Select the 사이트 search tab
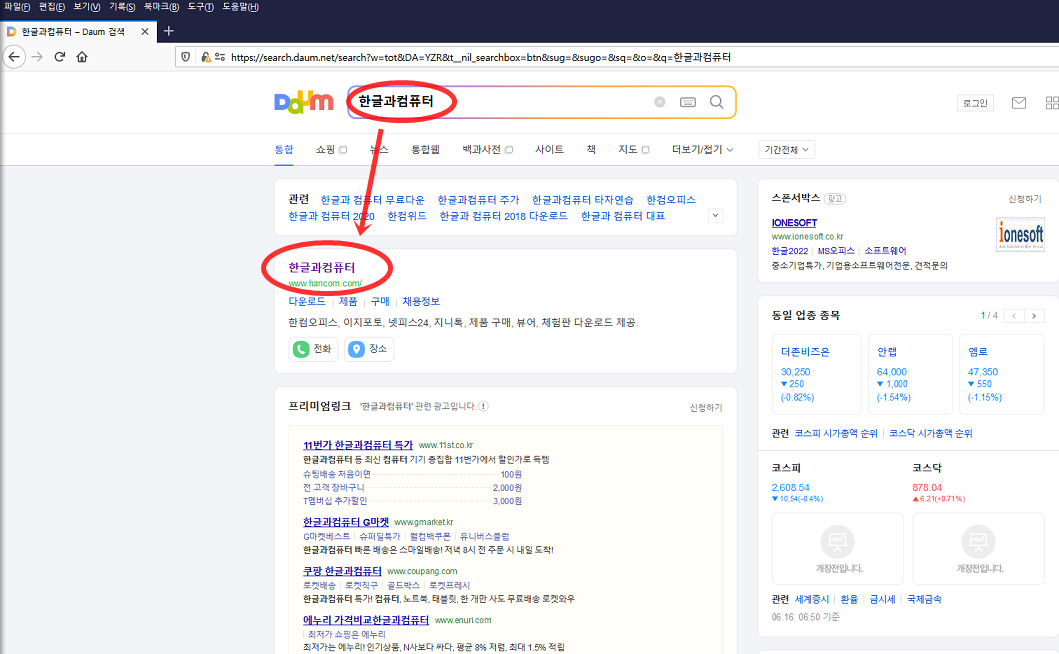This screenshot has height=654, width=1059. coord(549,150)
